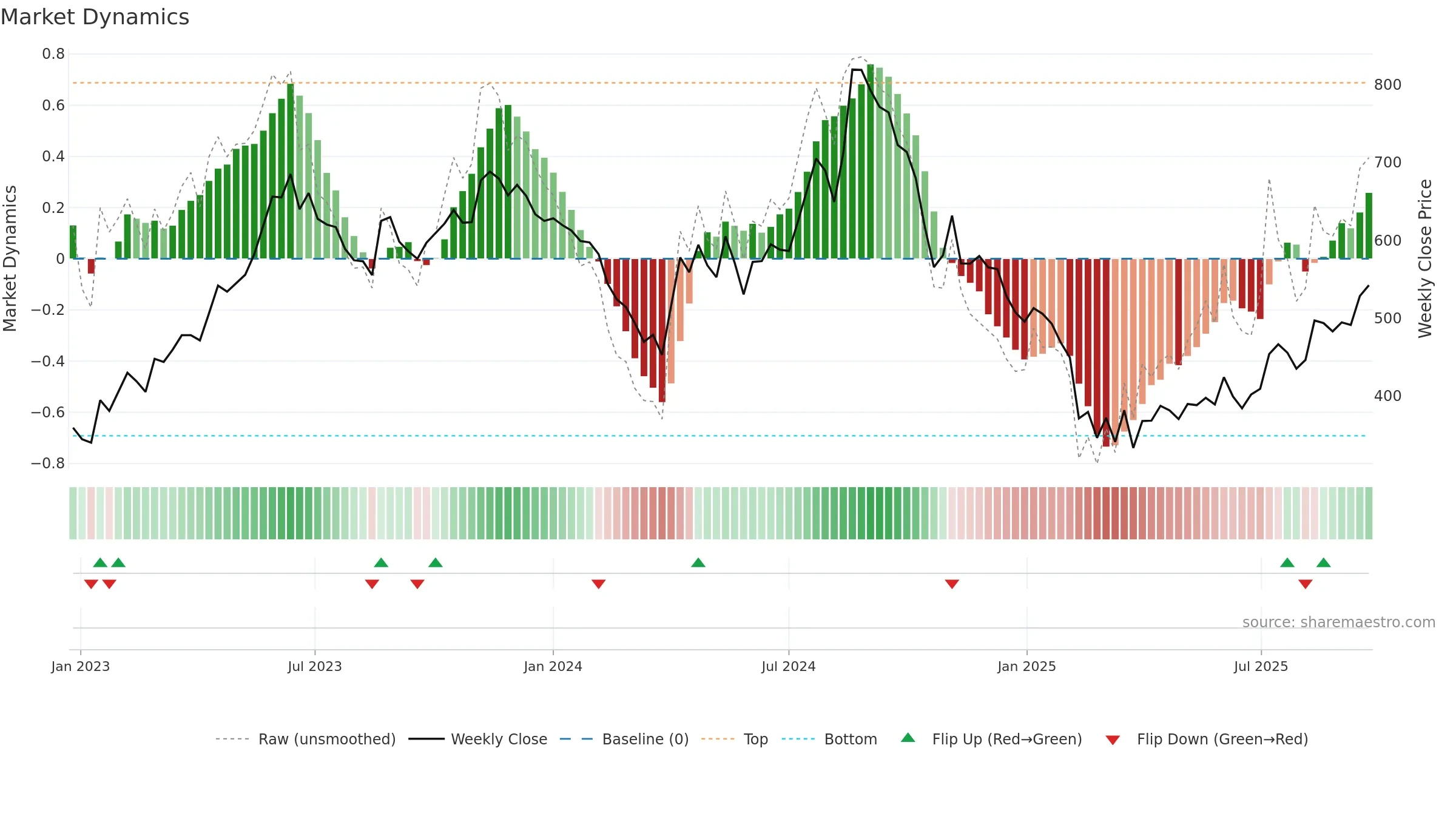
Task: Click the earliest red flip down marker in January 2023
Action: [91, 584]
